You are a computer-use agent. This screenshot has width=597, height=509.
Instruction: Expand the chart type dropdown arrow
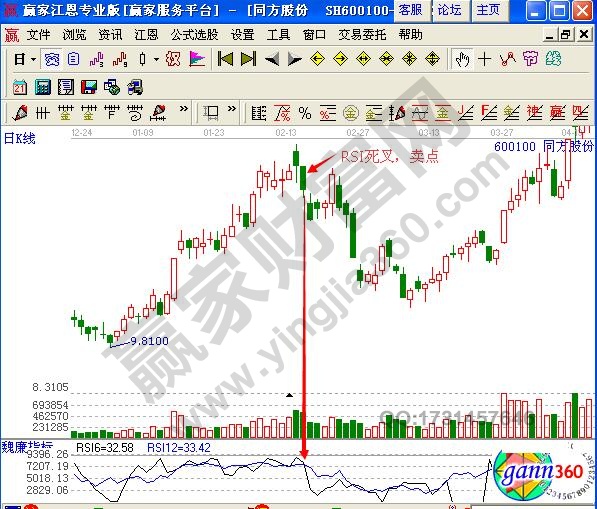click(156, 59)
